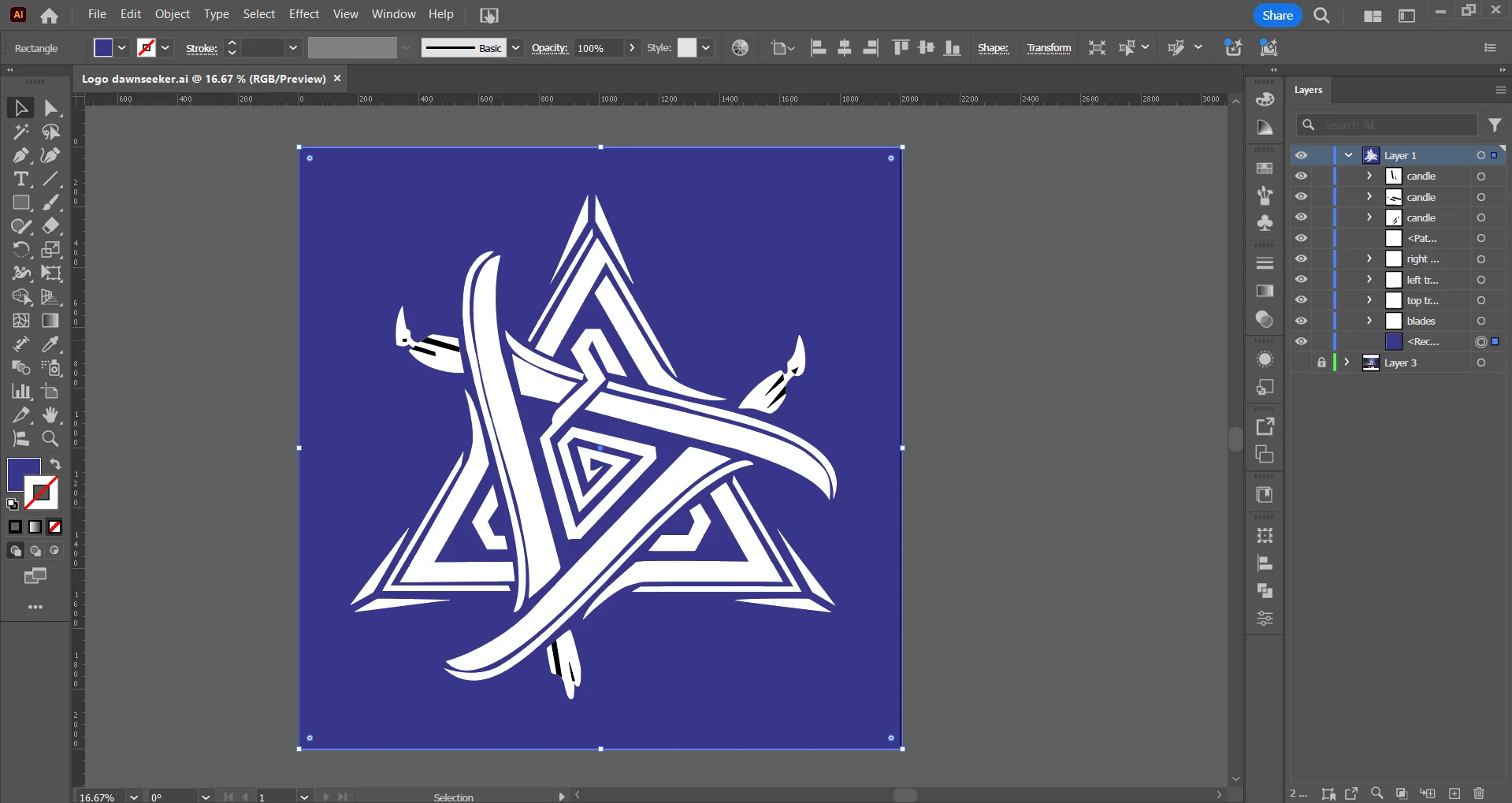
Task: Open the Window menu
Action: [394, 14]
